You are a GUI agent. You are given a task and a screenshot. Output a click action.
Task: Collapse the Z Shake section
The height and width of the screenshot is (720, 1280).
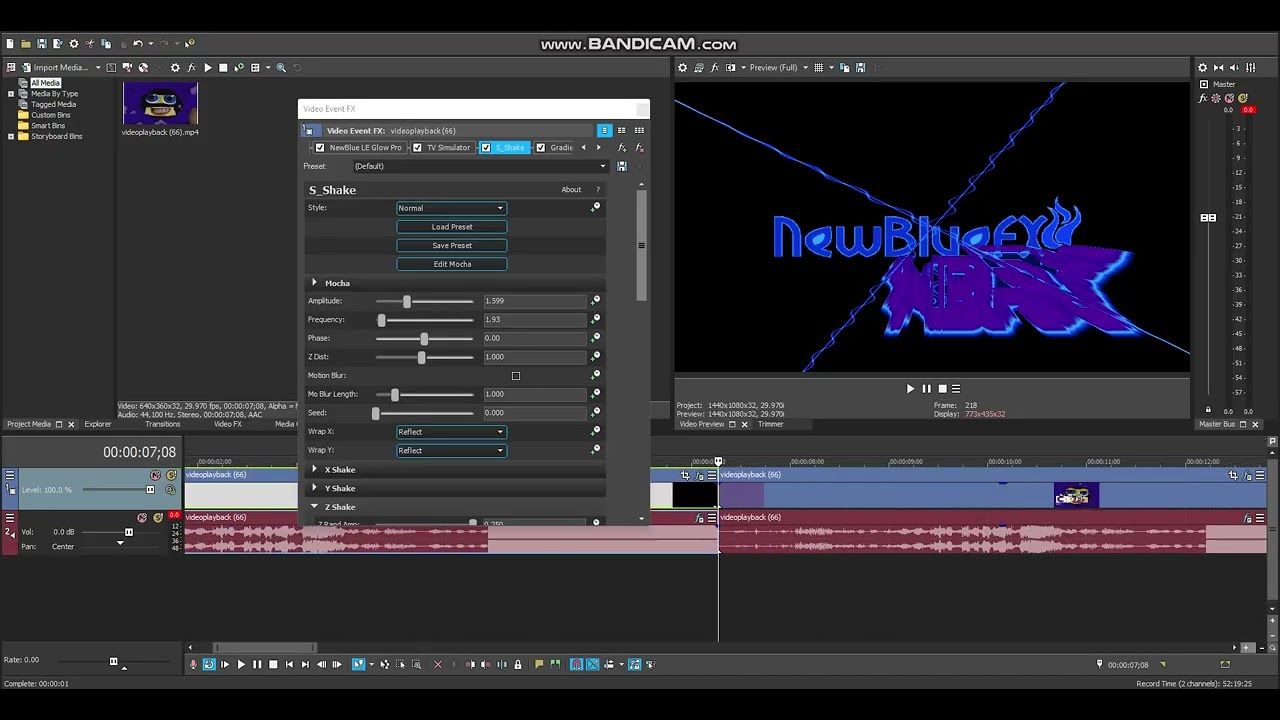point(314,507)
